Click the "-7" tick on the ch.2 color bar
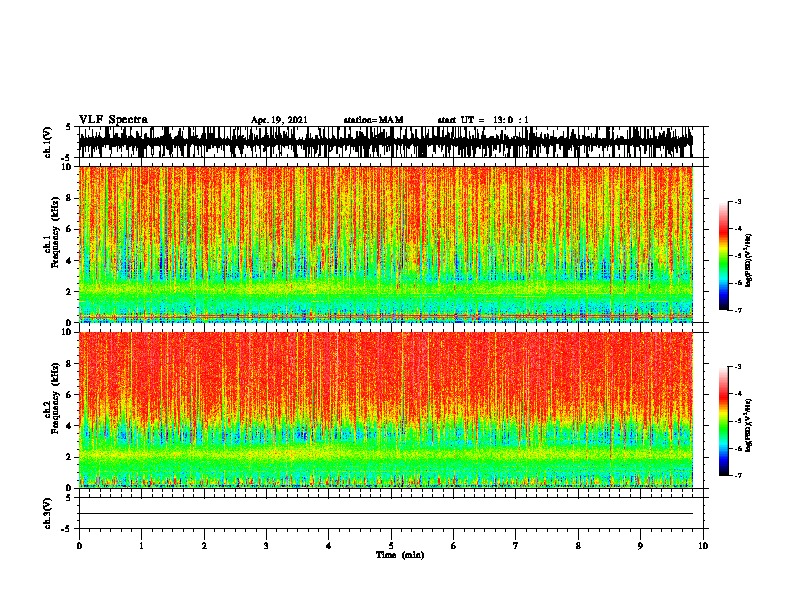Viewport: 792px width, 612px height. tap(738, 475)
